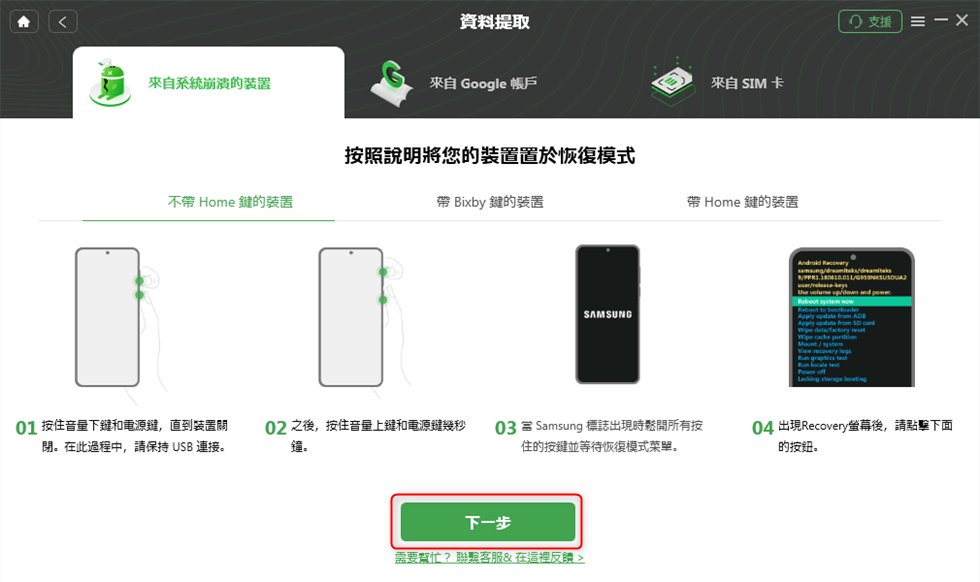Switch to 來自 Google 帳戶 tab

point(482,83)
